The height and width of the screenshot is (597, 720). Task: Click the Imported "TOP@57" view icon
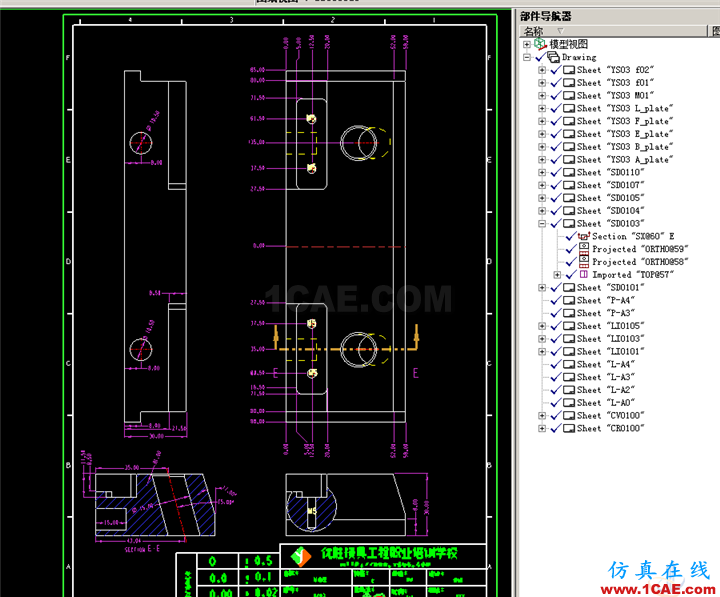coord(584,274)
